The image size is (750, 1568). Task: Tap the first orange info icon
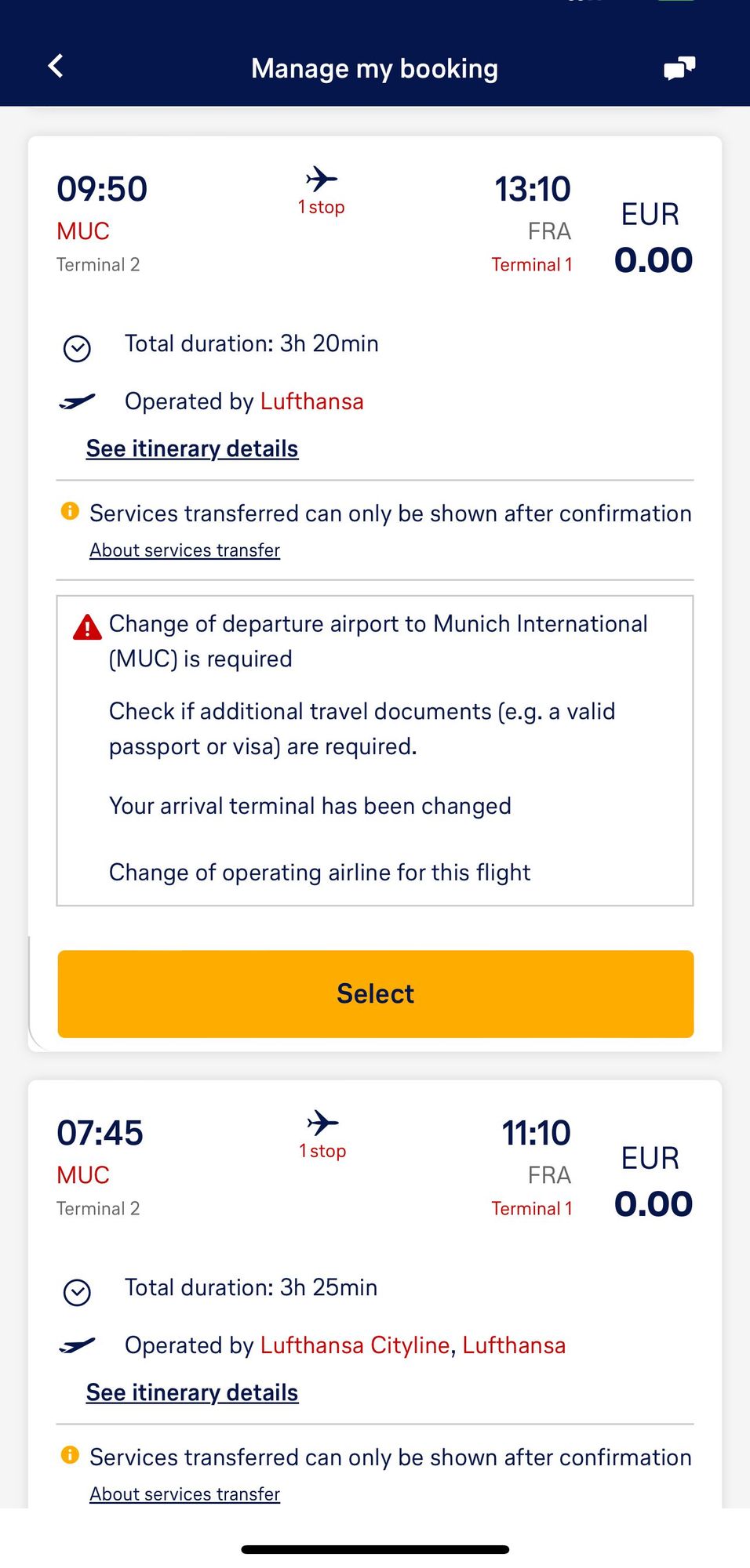pyautogui.click(x=70, y=511)
